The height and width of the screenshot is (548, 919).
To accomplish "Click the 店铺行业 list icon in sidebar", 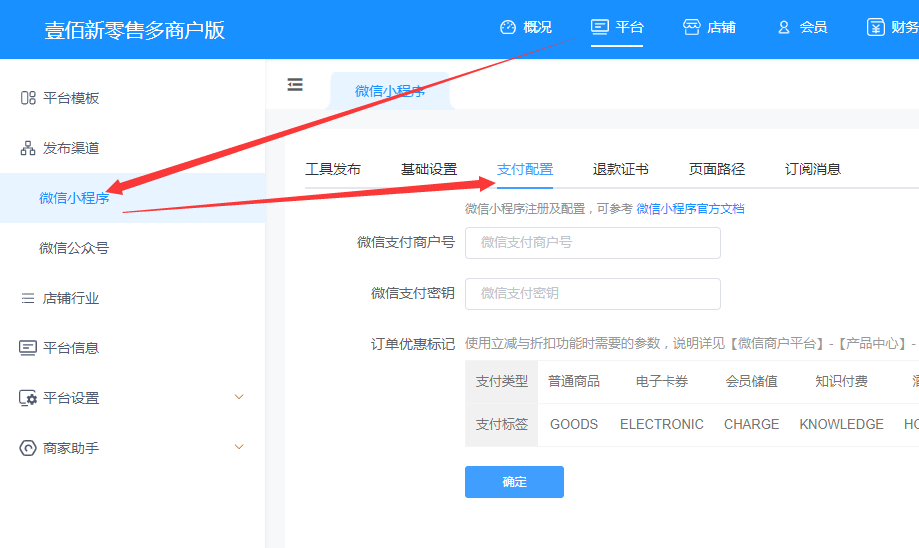I will pos(28,298).
